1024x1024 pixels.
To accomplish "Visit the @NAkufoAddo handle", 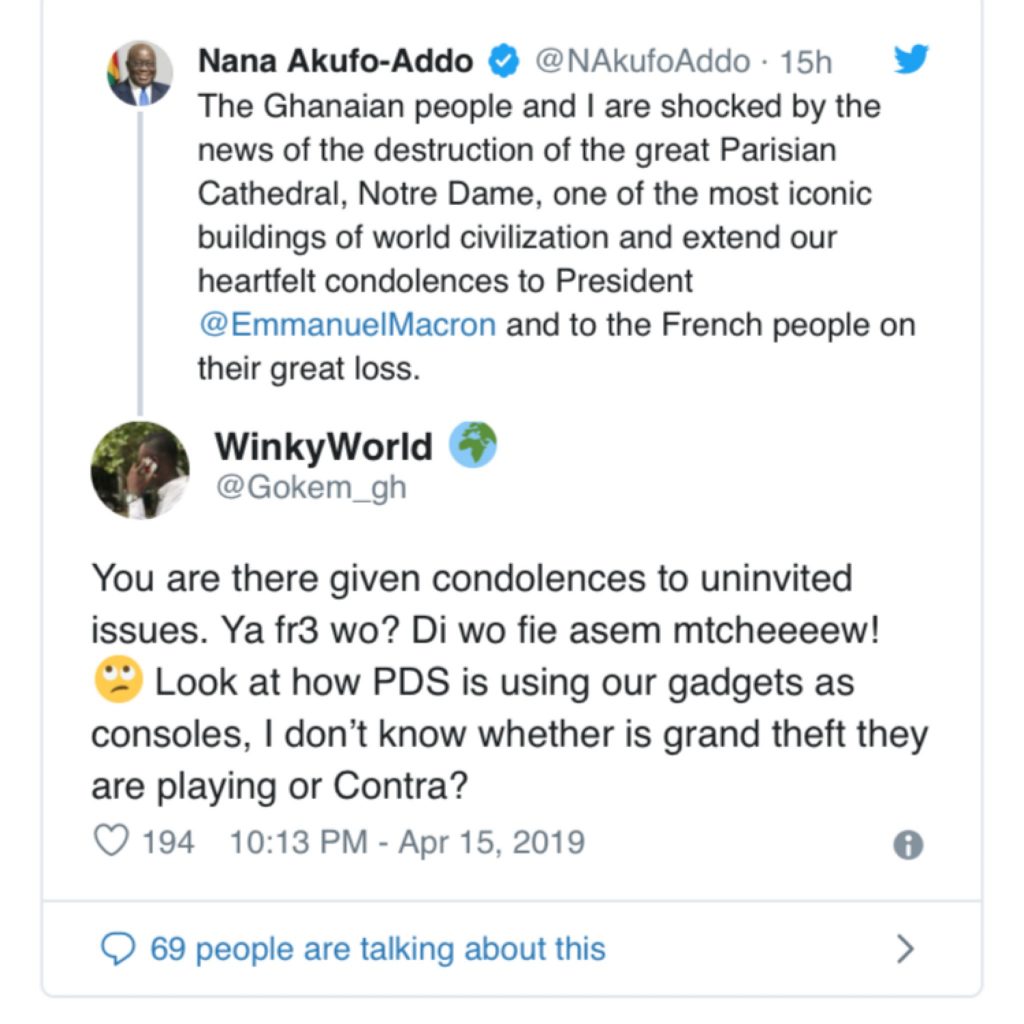I will (643, 62).
